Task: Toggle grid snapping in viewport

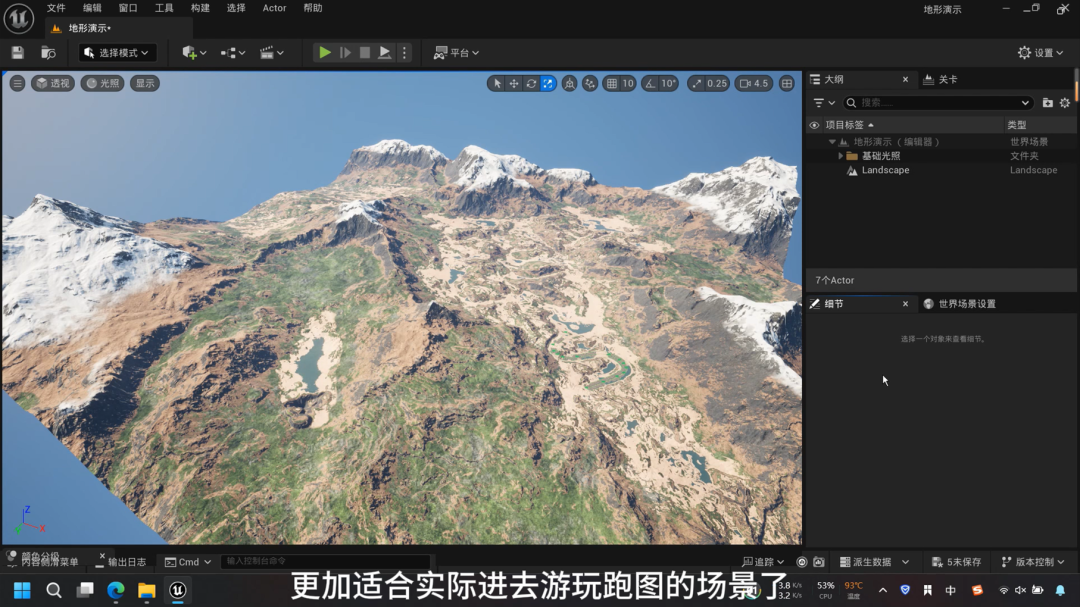Action: point(612,83)
